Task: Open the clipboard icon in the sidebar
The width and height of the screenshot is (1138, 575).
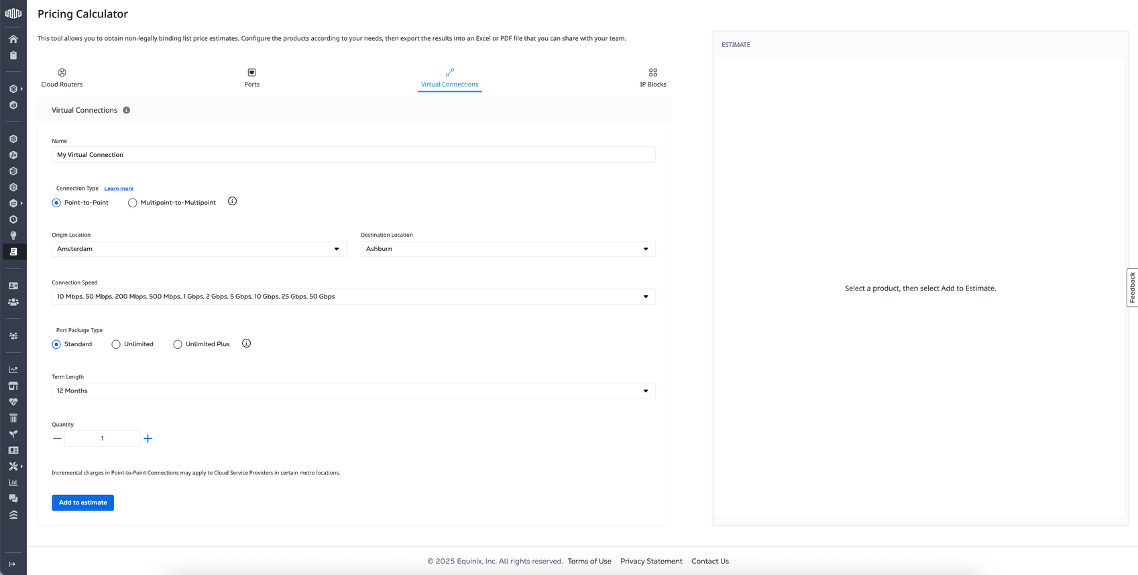Action: click(13, 55)
